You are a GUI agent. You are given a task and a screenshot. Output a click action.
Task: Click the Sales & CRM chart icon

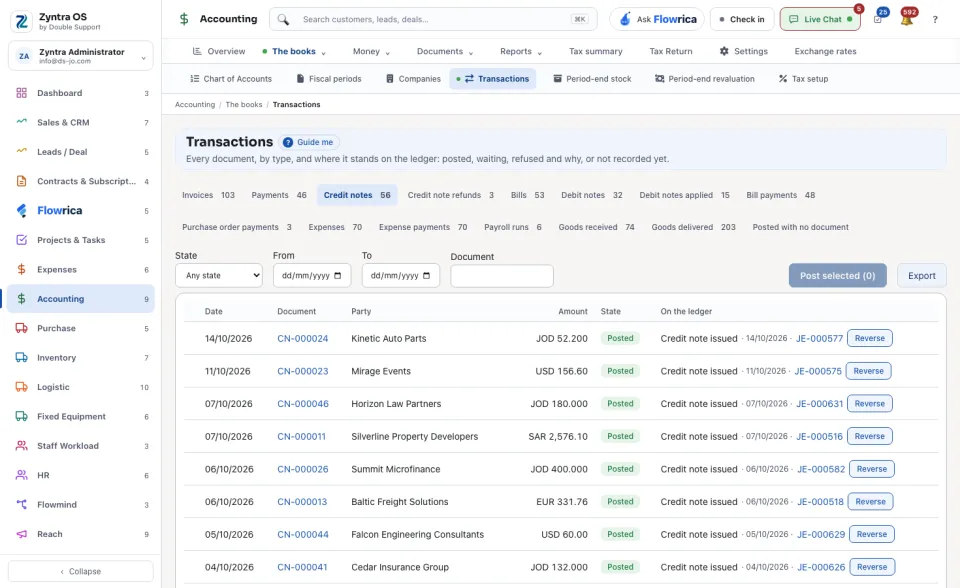(21, 122)
